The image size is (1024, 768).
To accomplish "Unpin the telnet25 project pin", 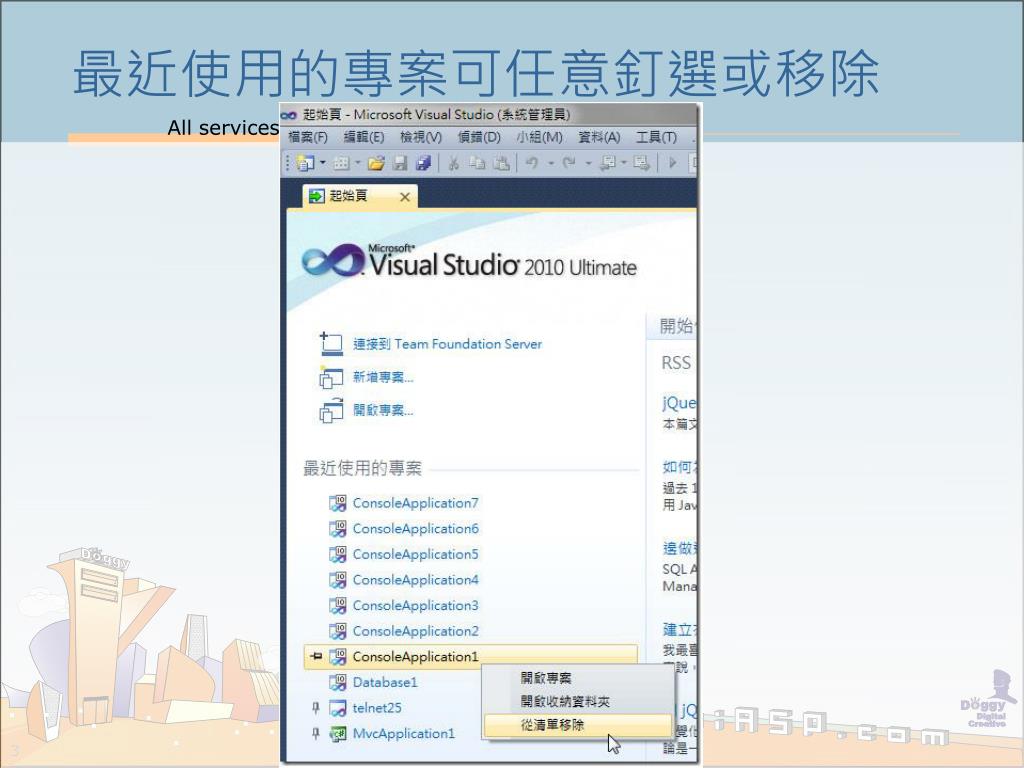I will click(x=316, y=708).
